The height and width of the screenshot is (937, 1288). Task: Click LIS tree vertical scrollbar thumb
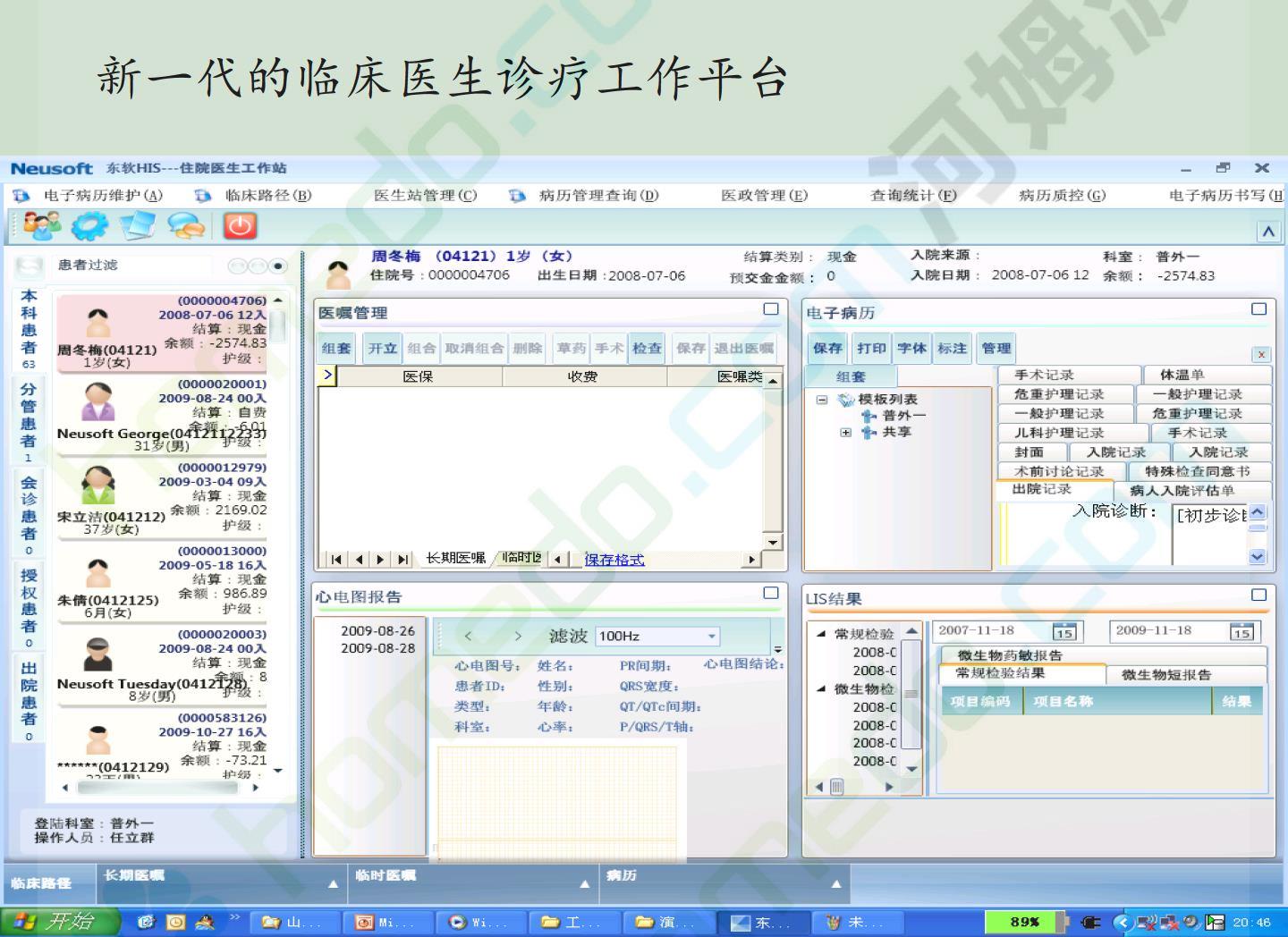point(911,694)
